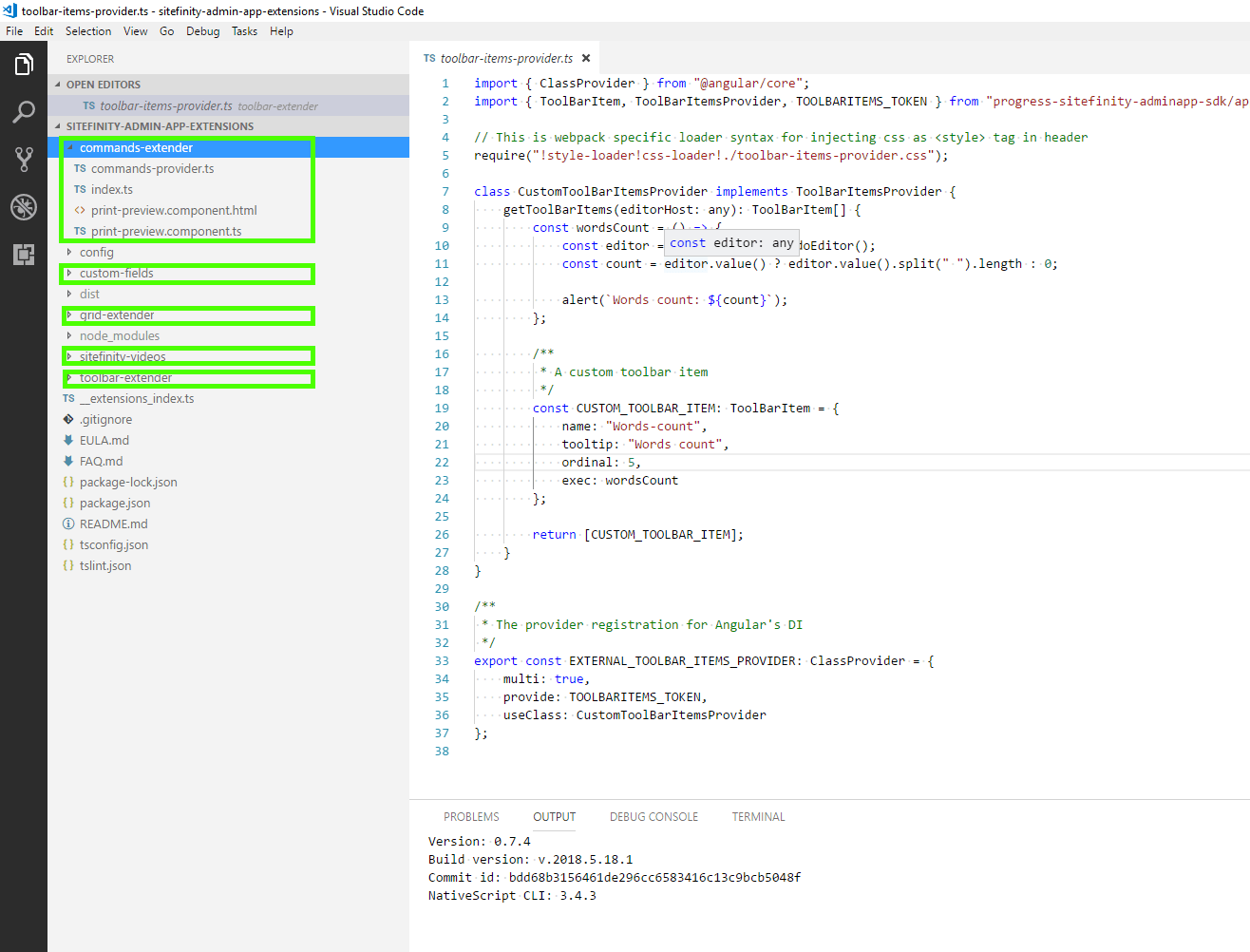Switch to the Problems panel tab

pos(471,817)
